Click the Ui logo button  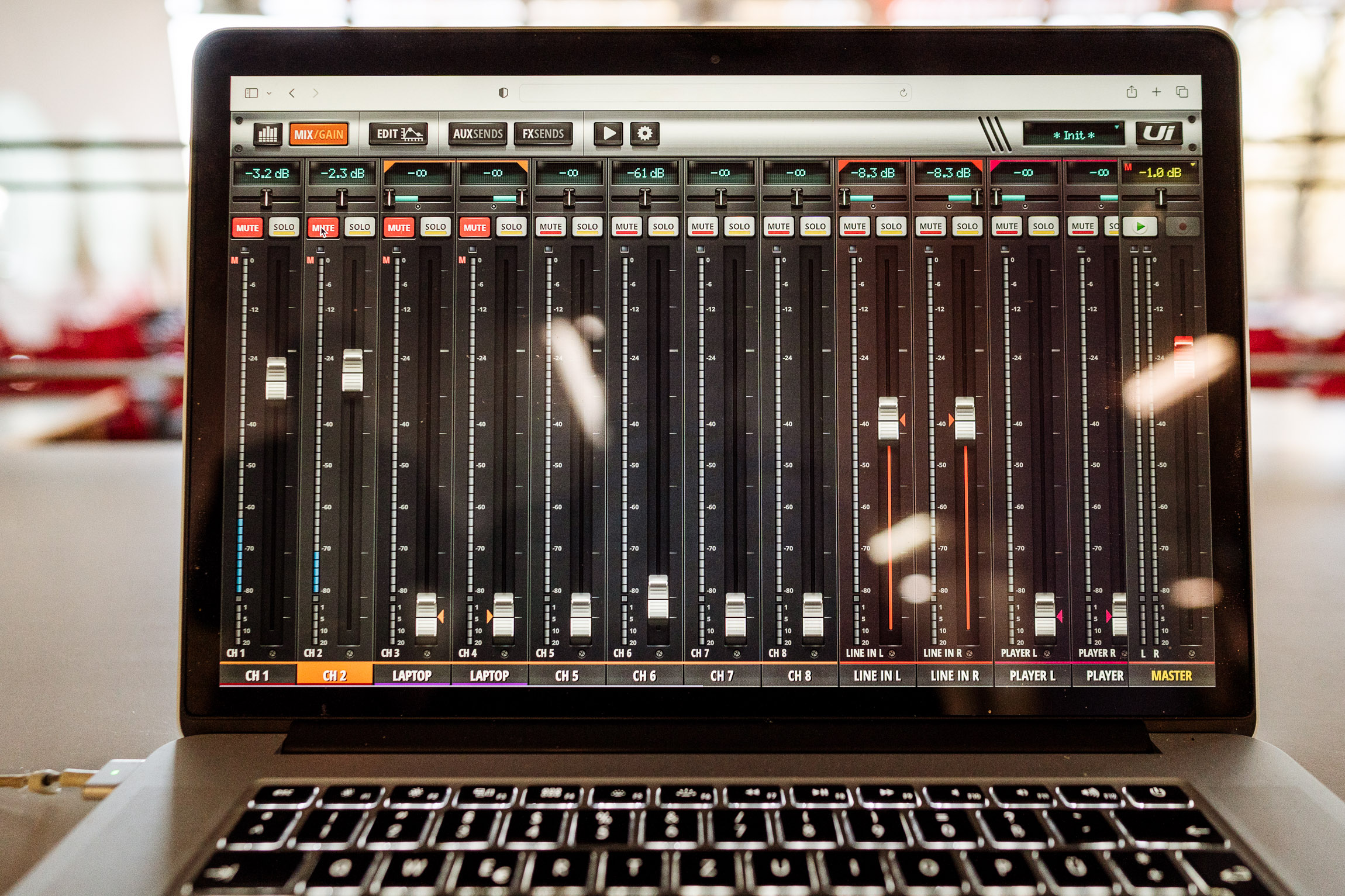[x=1158, y=133]
